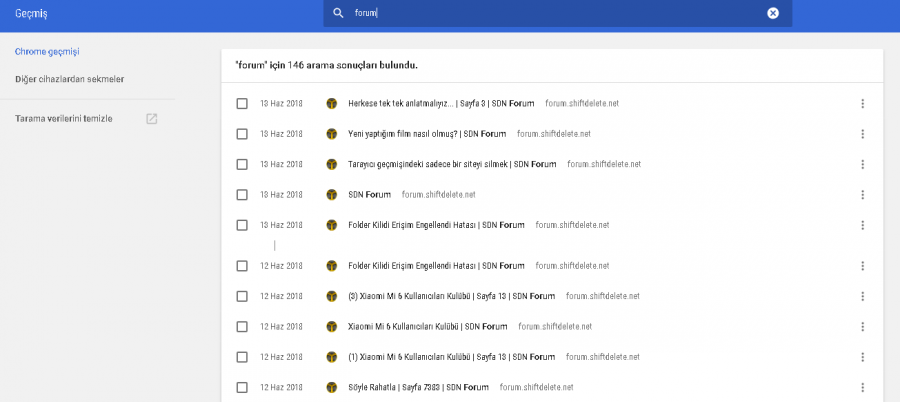Click favicon of '(3) Xiaomi Mi 6' entry
This screenshot has width=900, height=402.
pos(331,296)
